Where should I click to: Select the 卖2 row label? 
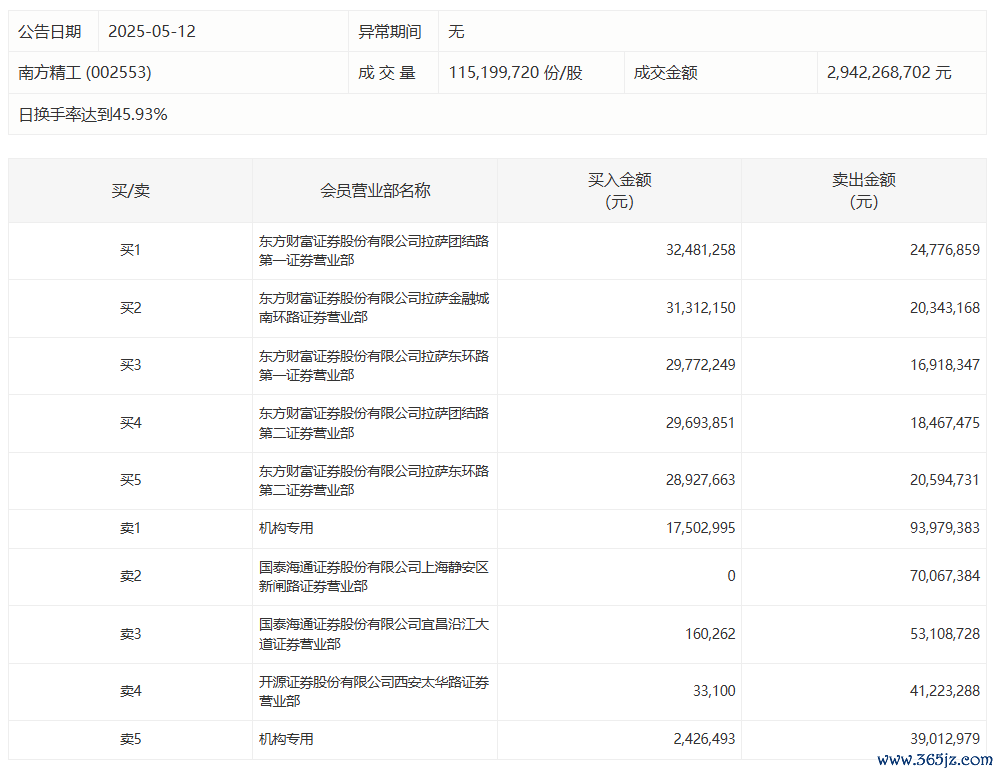coord(131,576)
